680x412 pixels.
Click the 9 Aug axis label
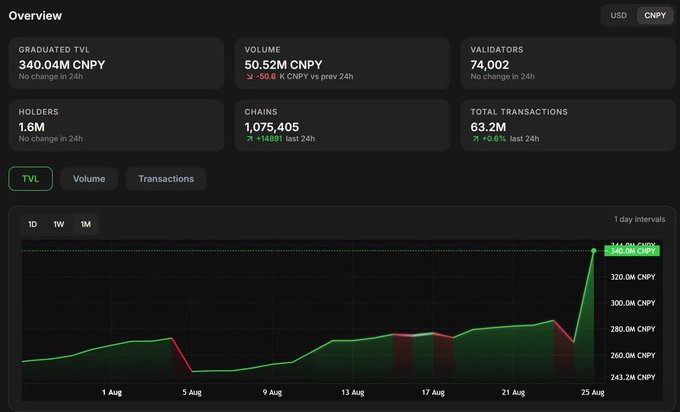pyautogui.click(x=272, y=392)
